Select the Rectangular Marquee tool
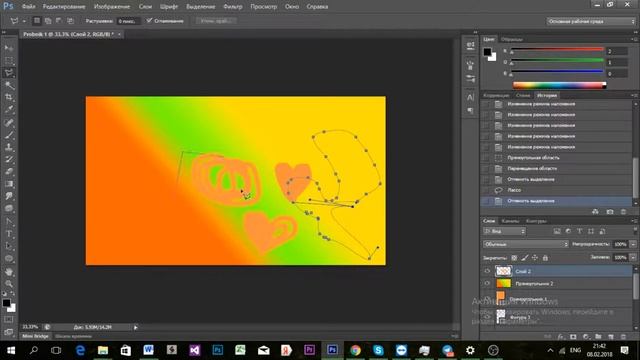The image size is (640, 360). click(9, 60)
